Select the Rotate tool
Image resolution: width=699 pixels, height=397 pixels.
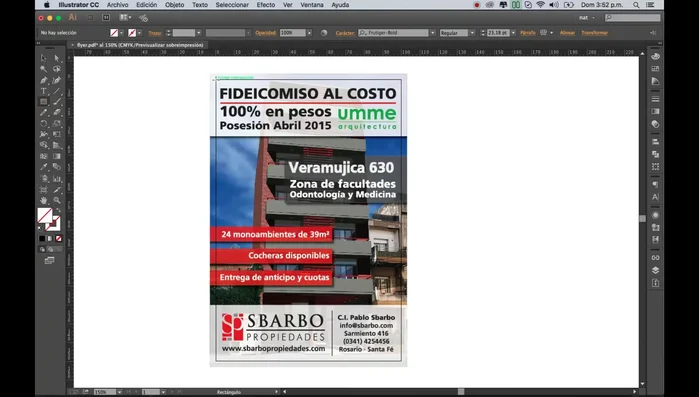pos(44,123)
